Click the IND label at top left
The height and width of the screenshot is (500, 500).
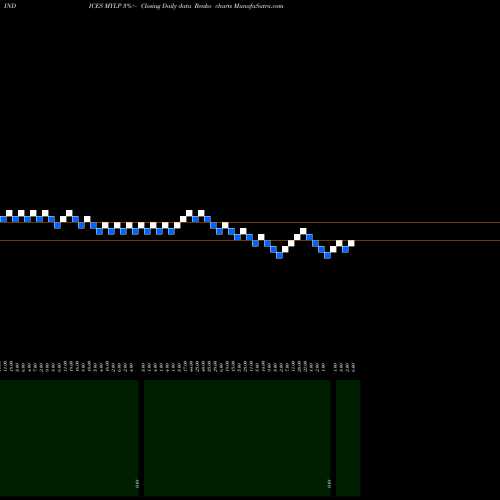10,6
